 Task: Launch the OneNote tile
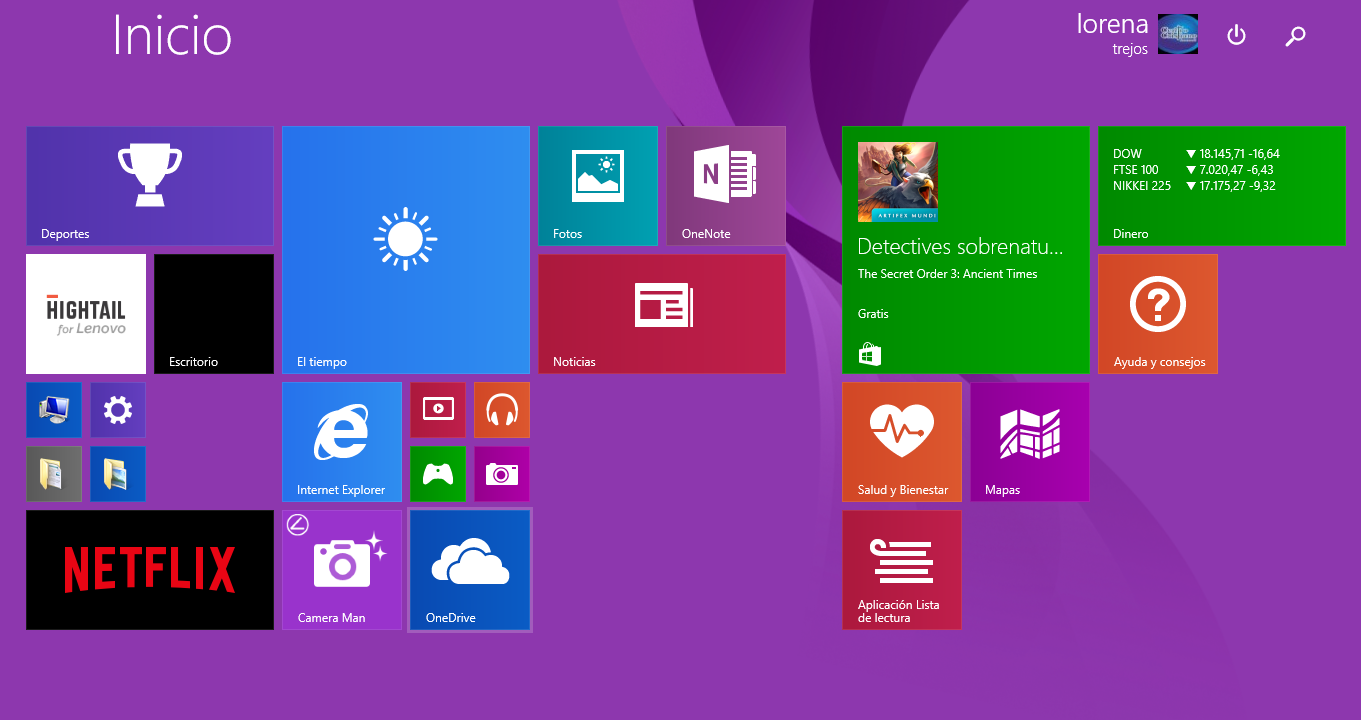[x=726, y=186]
